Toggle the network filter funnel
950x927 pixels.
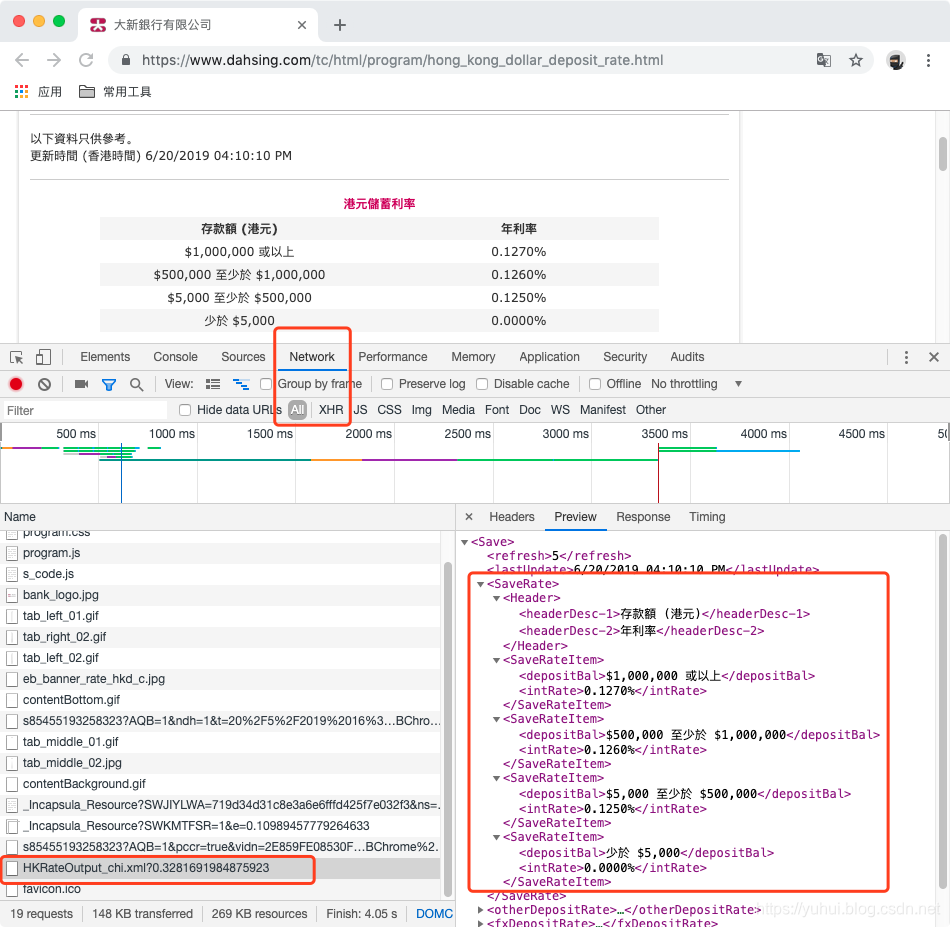click(x=109, y=384)
